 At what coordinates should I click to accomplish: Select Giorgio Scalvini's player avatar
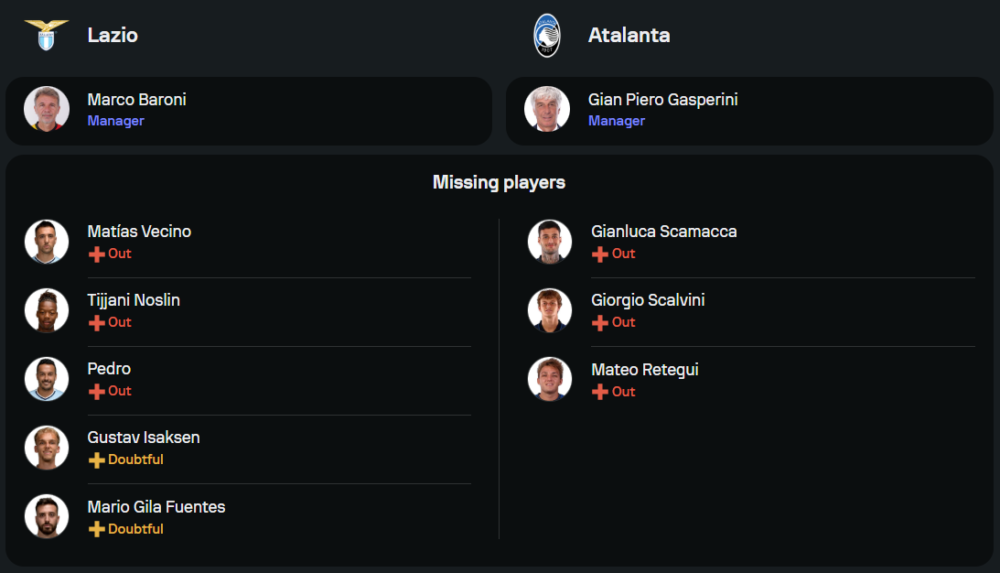(550, 310)
